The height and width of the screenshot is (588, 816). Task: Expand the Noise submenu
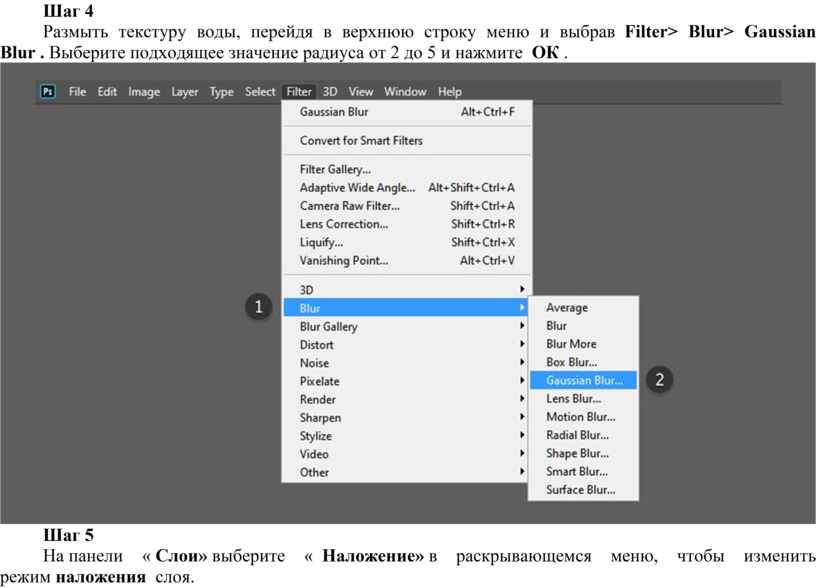407,363
